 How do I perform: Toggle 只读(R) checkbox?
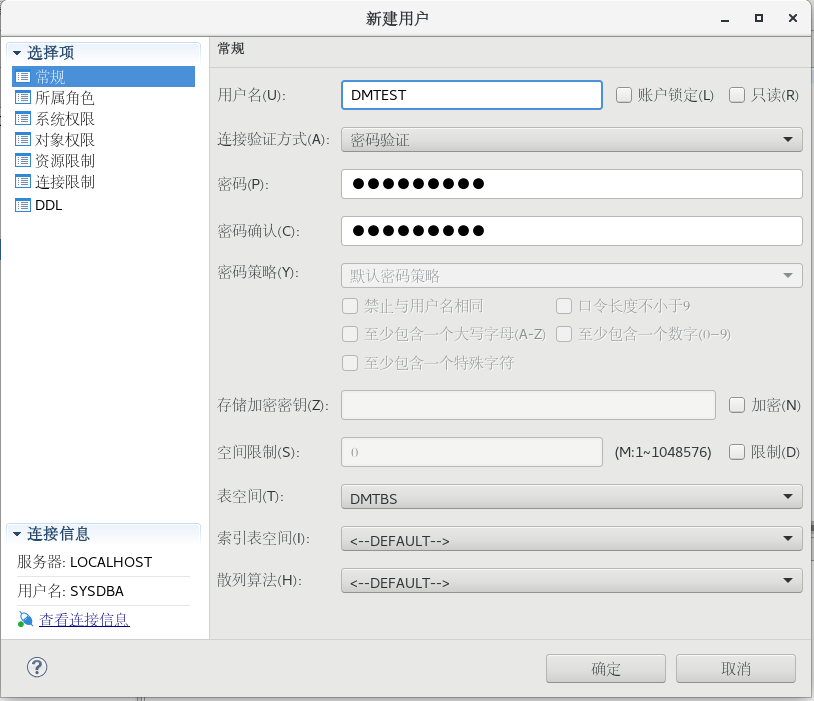coord(737,95)
